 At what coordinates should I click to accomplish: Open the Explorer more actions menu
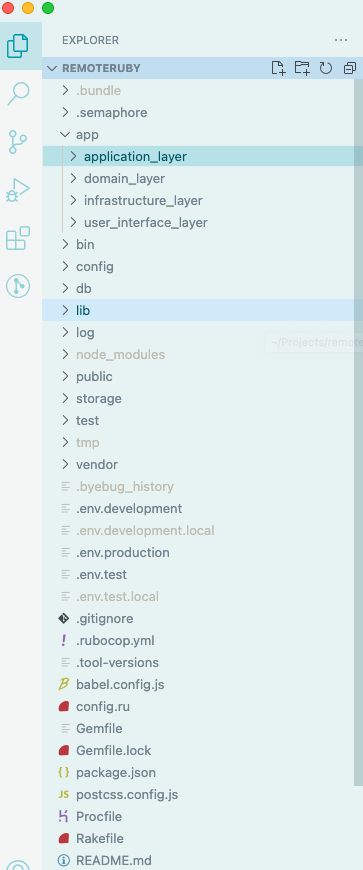tap(341, 40)
